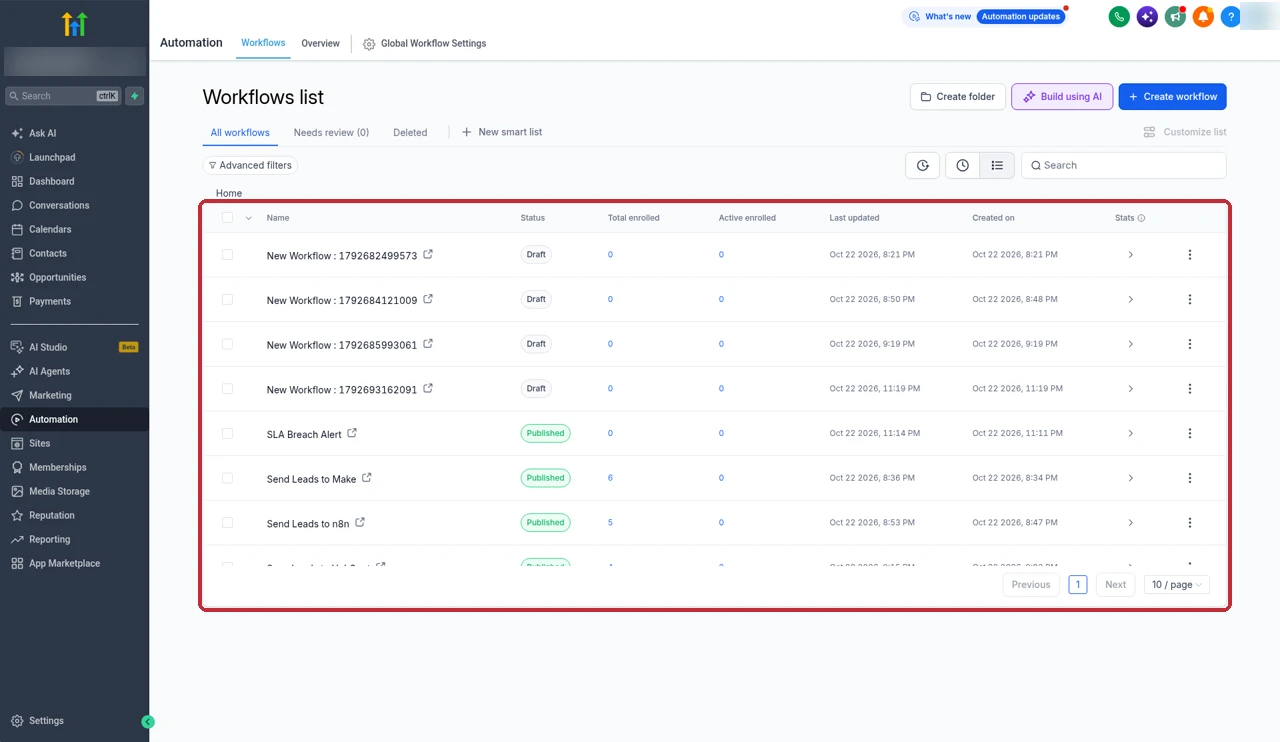Go to the Deleted tab
This screenshot has height=742, width=1280.
410,132
